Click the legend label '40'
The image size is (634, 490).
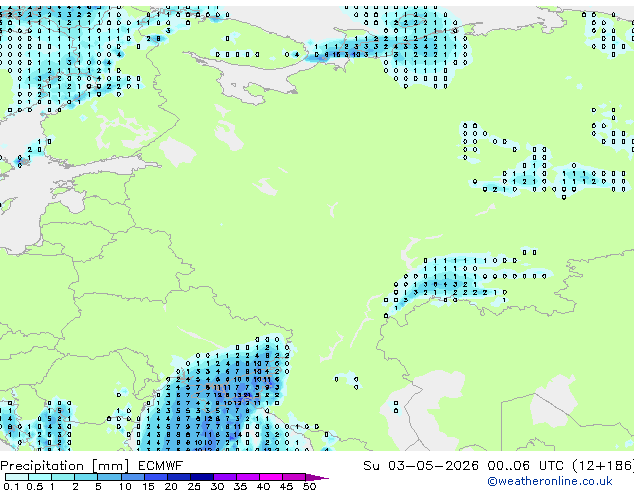[263, 486]
